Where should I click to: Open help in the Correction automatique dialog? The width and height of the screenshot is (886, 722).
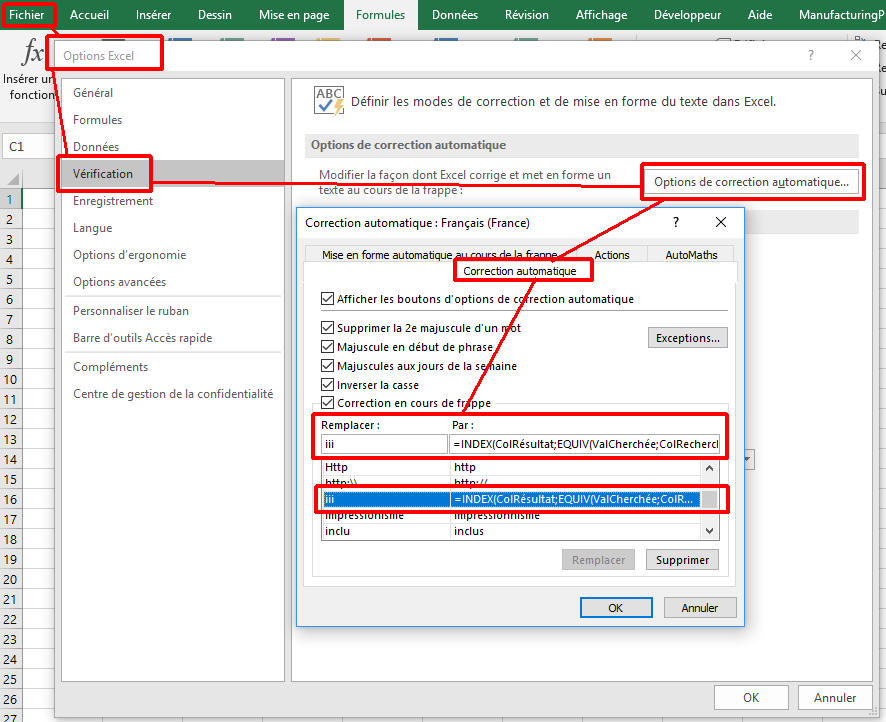[x=676, y=223]
